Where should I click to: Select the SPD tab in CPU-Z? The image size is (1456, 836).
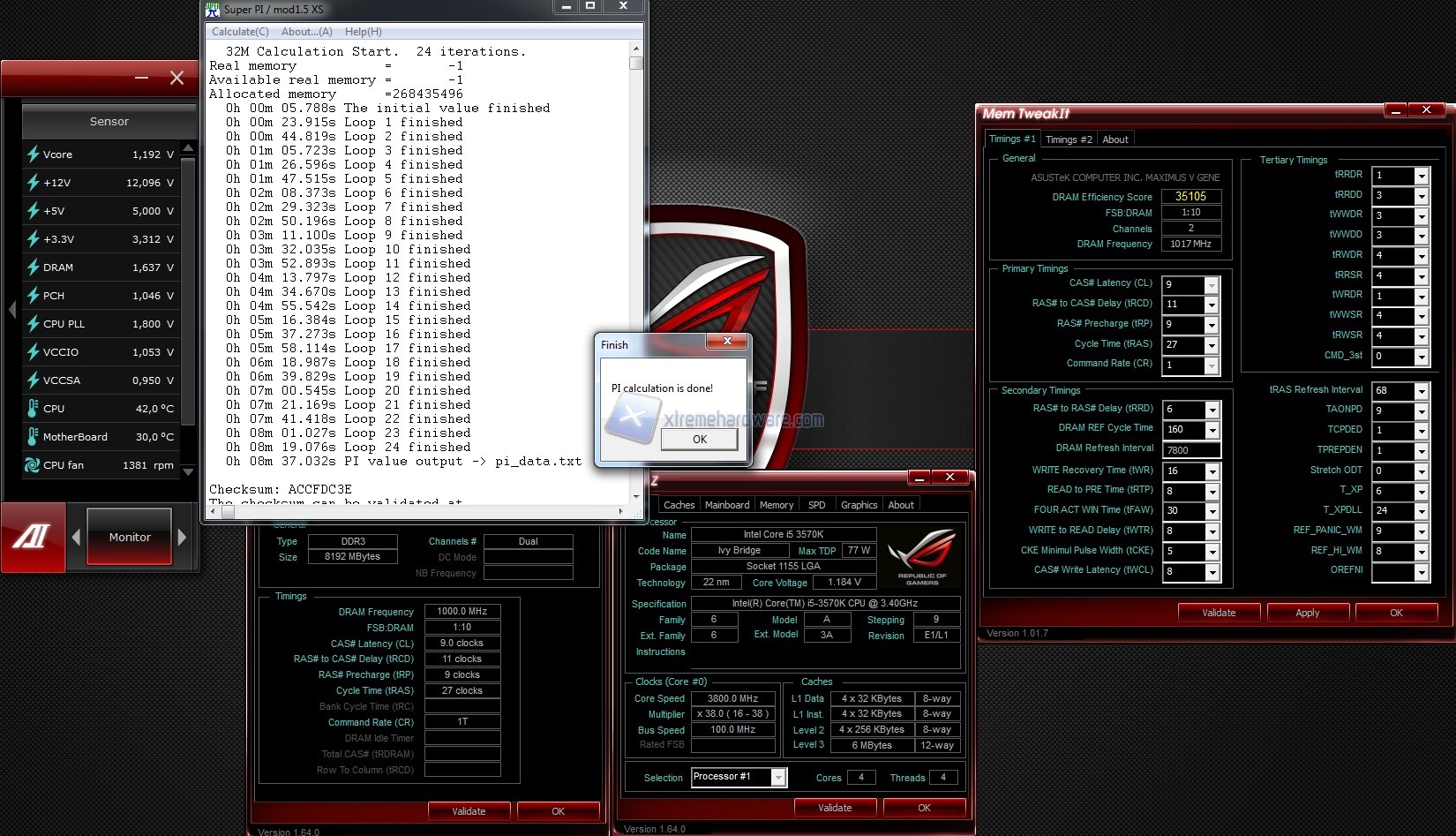[816, 505]
